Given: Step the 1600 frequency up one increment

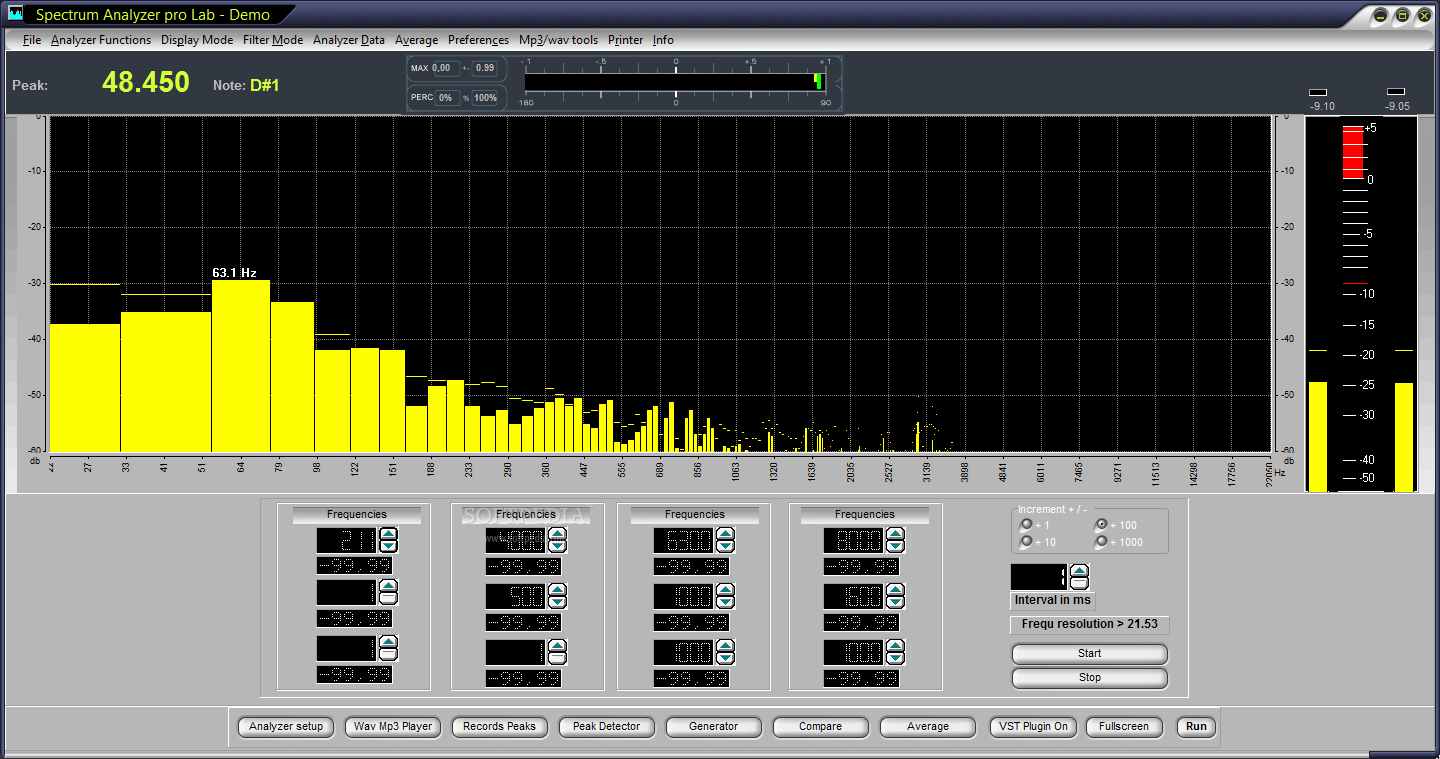Looking at the screenshot, I should (895, 591).
